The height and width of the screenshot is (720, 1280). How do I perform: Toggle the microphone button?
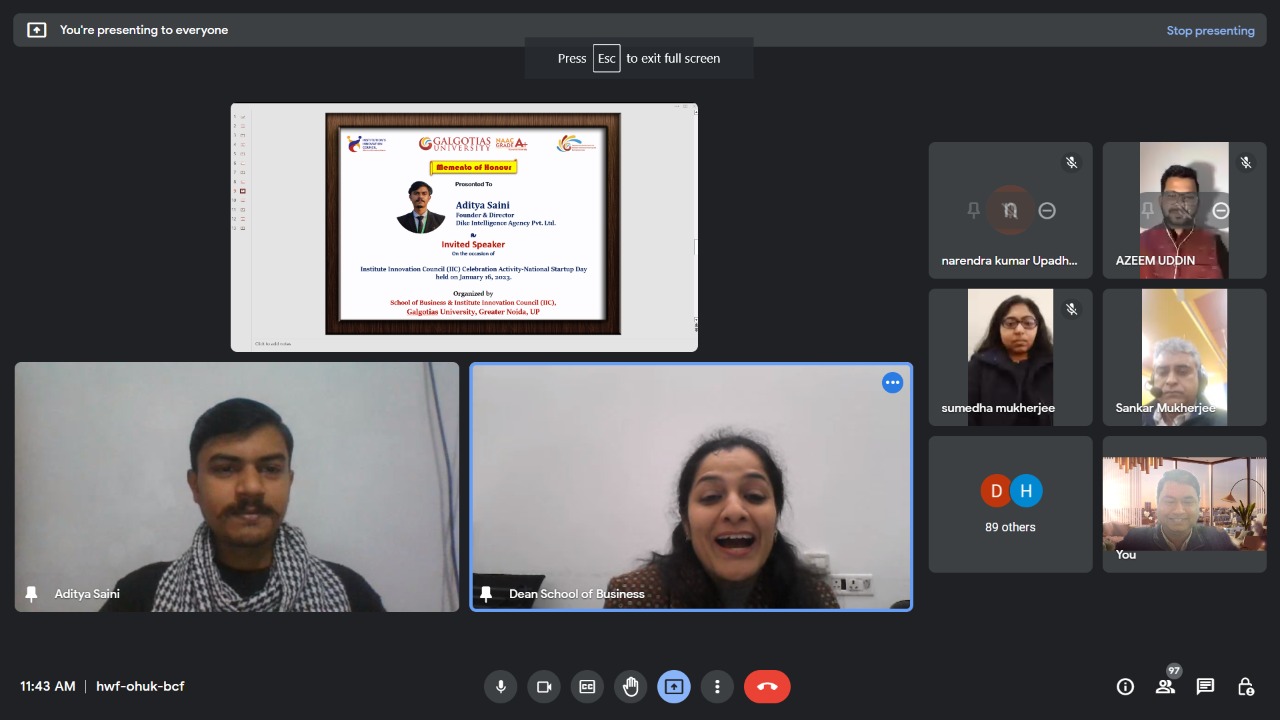coord(501,687)
